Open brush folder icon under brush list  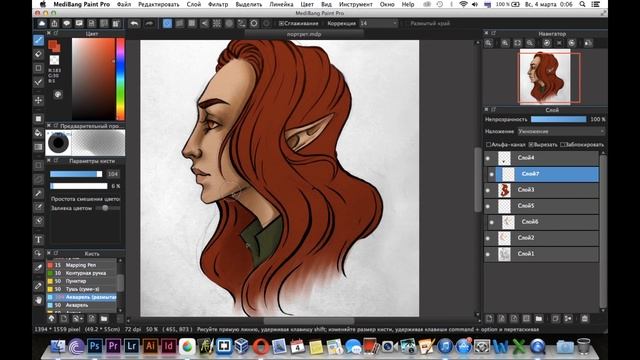click(x=104, y=318)
